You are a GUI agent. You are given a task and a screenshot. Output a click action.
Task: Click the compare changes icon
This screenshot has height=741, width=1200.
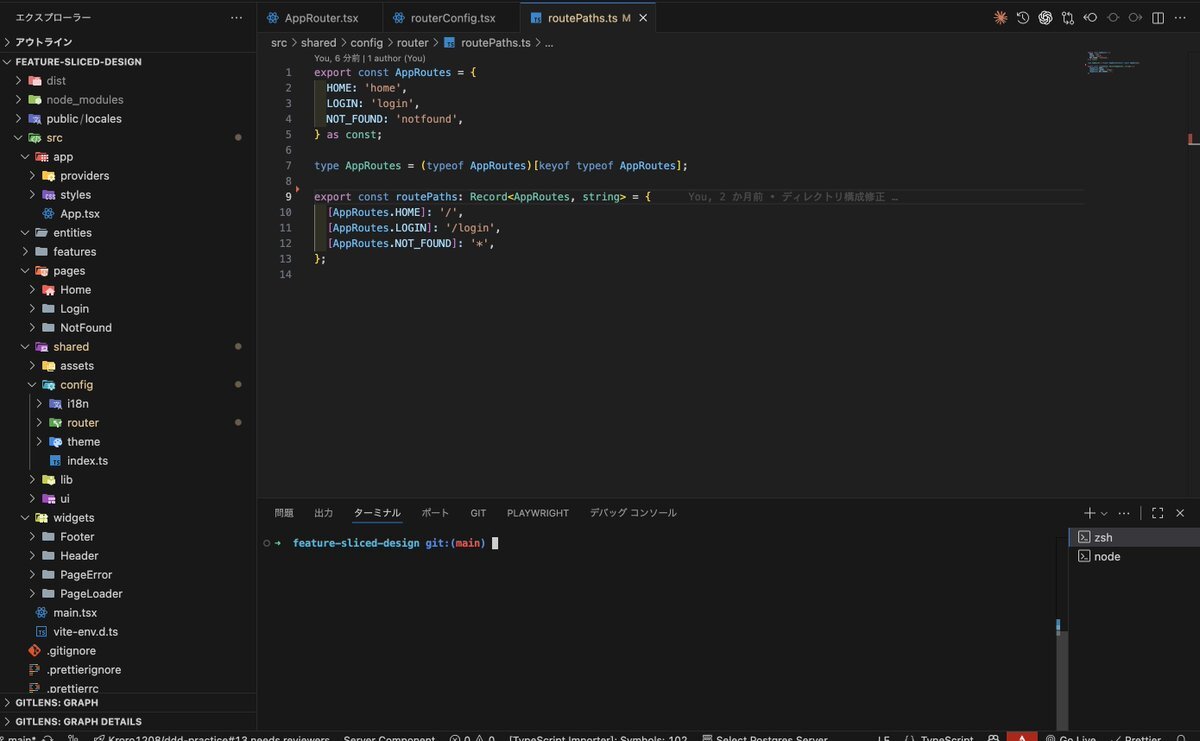(1068, 18)
